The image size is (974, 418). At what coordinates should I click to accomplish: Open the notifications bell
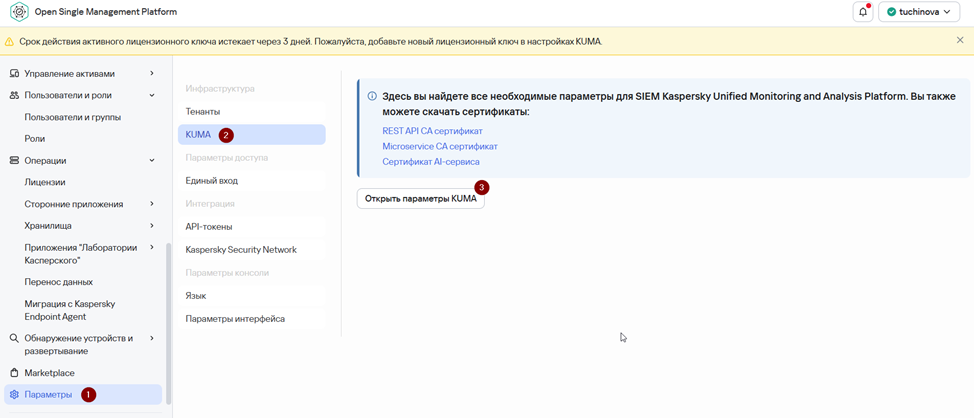863,12
